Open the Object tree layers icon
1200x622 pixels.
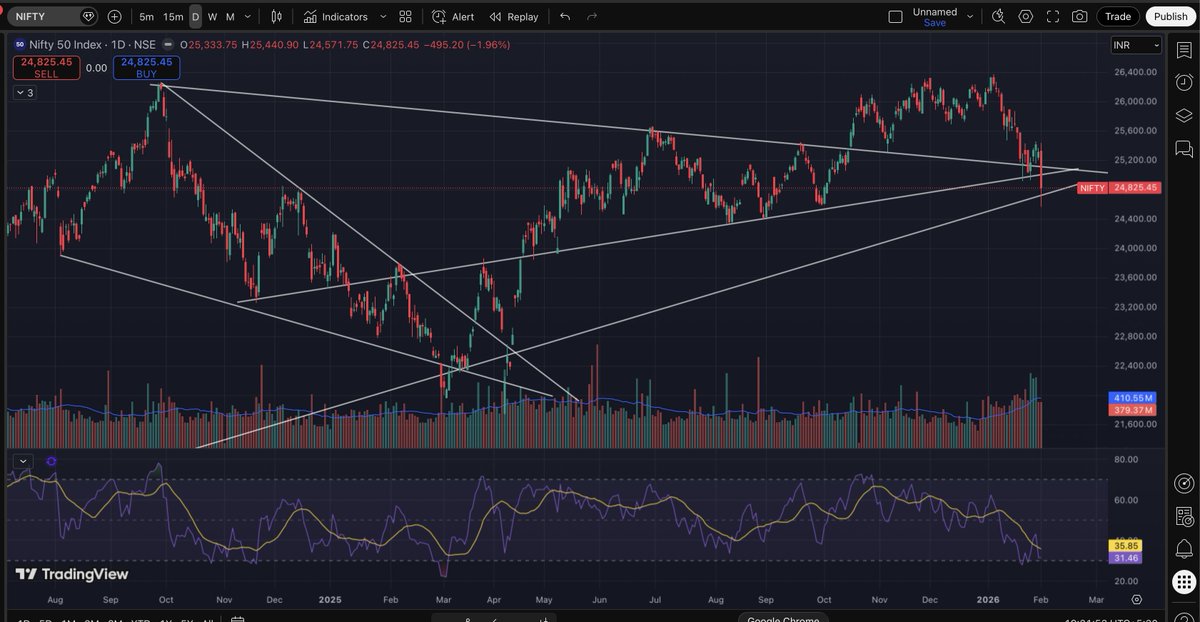[x=1184, y=115]
